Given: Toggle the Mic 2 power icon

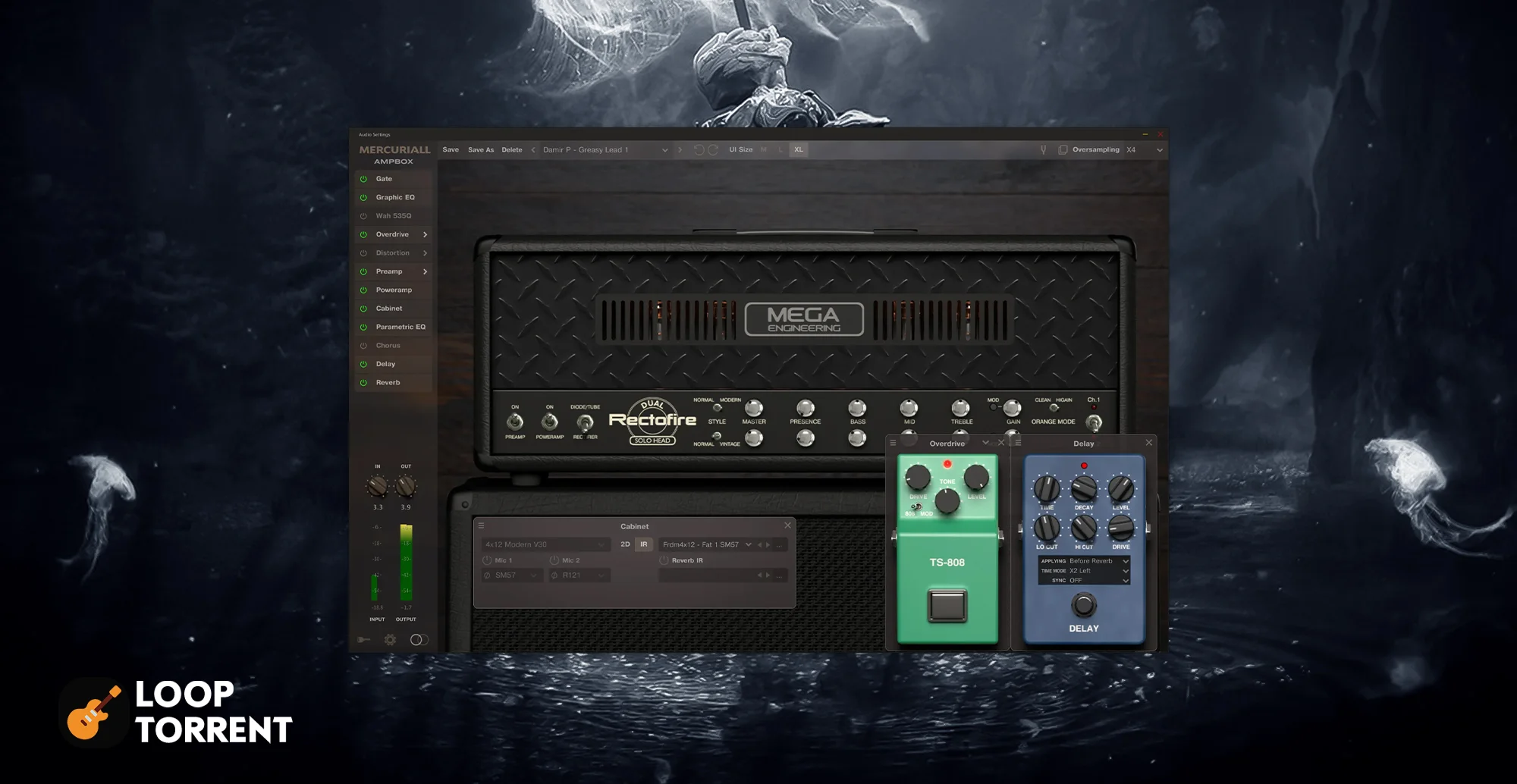Looking at the screenshot, I should pyautogui.click(x=554, y=560).
